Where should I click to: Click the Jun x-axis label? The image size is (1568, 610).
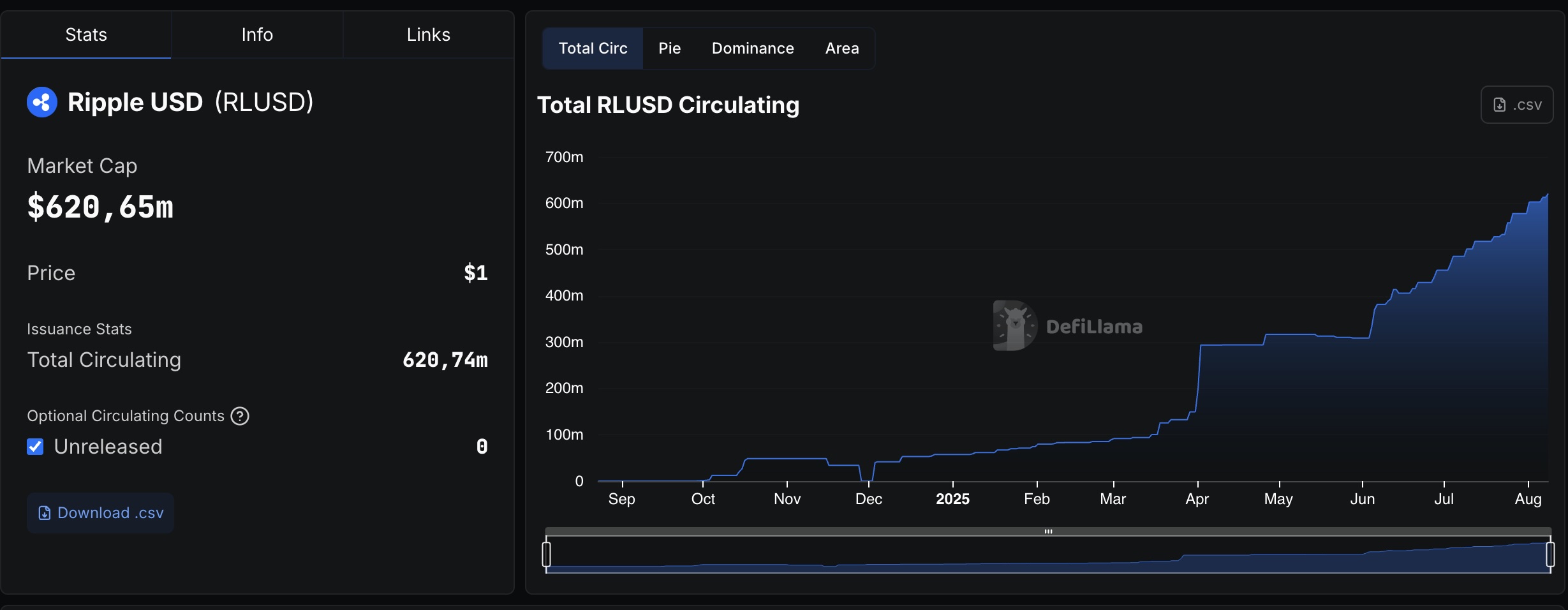point(1363,499)
